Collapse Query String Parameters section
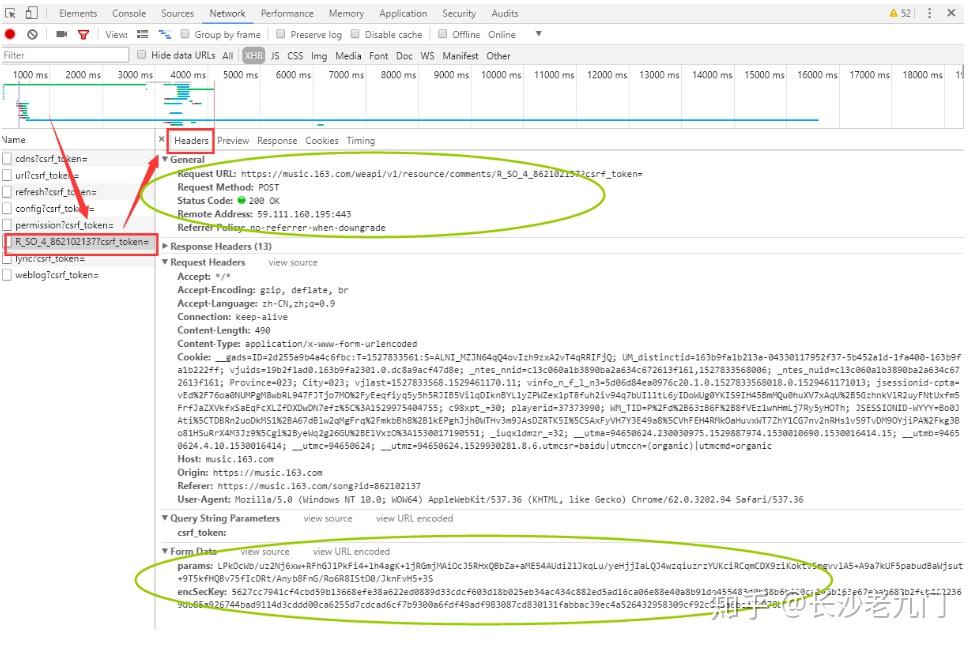The height and width of the screenshot is (645, 972). coord(166,518)
